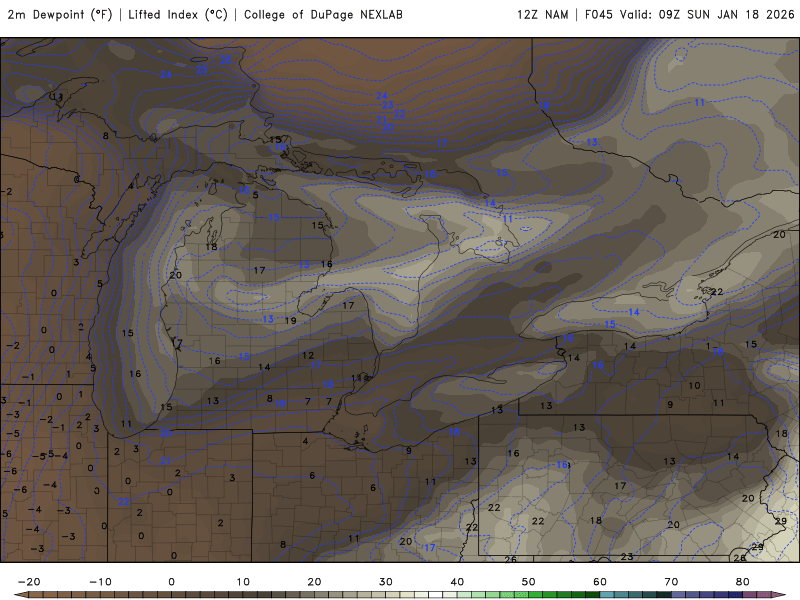Viewport: 800px width, 600px height.
Task: Click the blue "19" lifted index contour label
Action: click(x=280, y=403)
